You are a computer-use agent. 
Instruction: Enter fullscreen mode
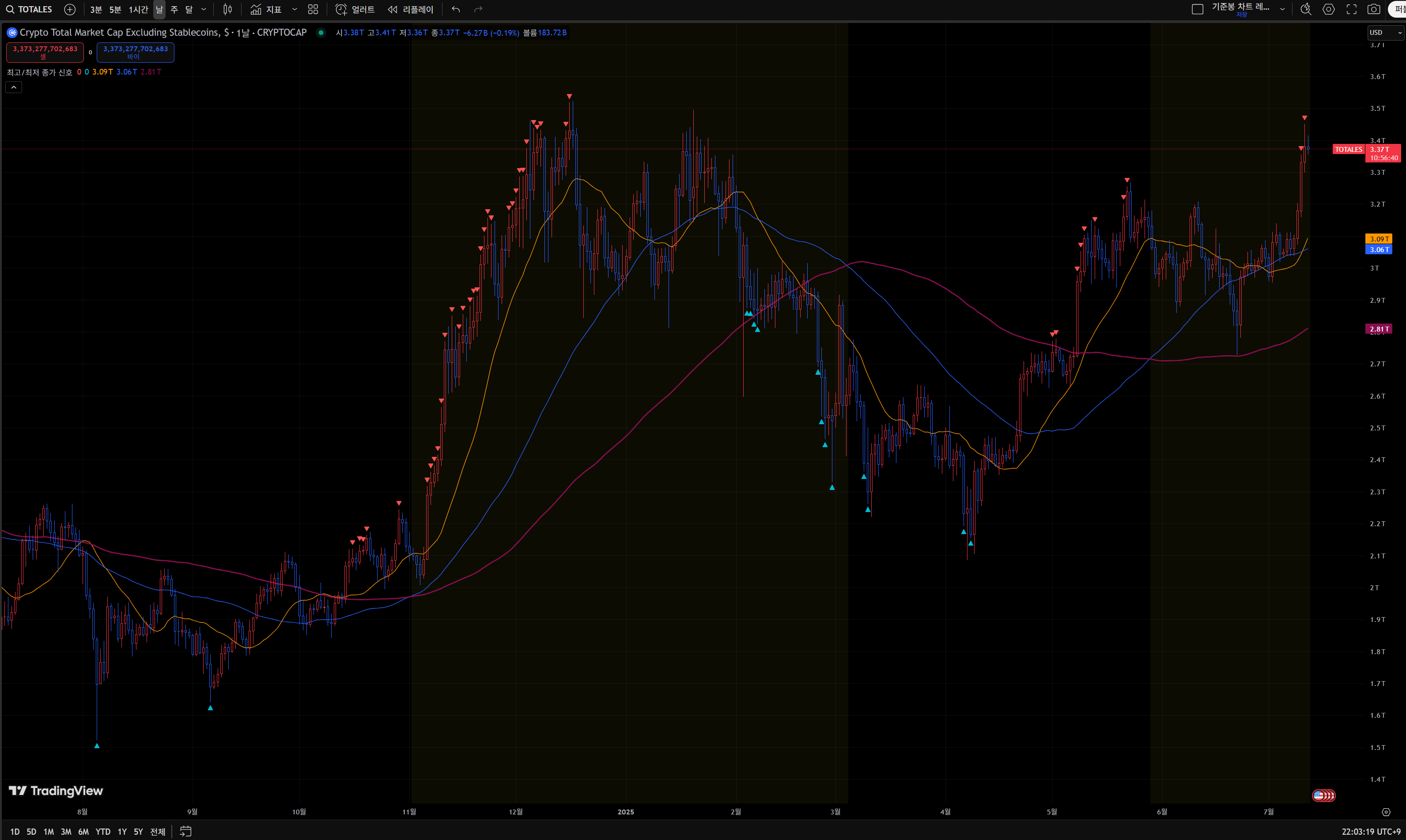[x=1352, y=9]
